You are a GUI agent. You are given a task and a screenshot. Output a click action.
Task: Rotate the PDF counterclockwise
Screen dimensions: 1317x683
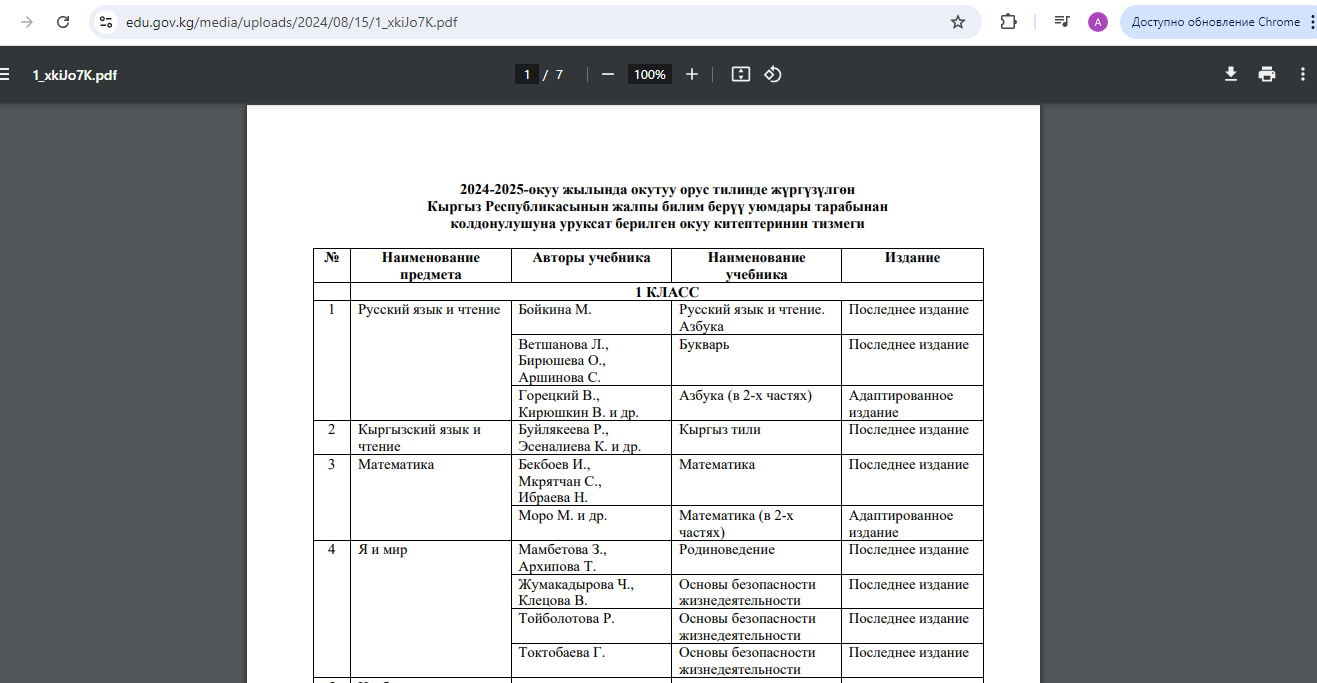[772, 74]
